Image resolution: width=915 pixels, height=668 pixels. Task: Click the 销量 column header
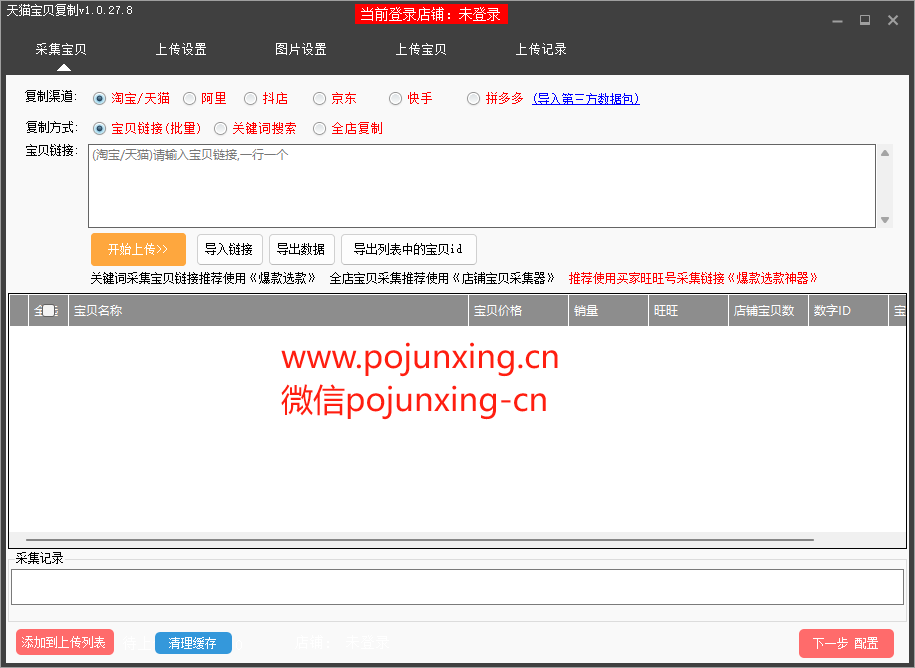[x=609, y=310]
